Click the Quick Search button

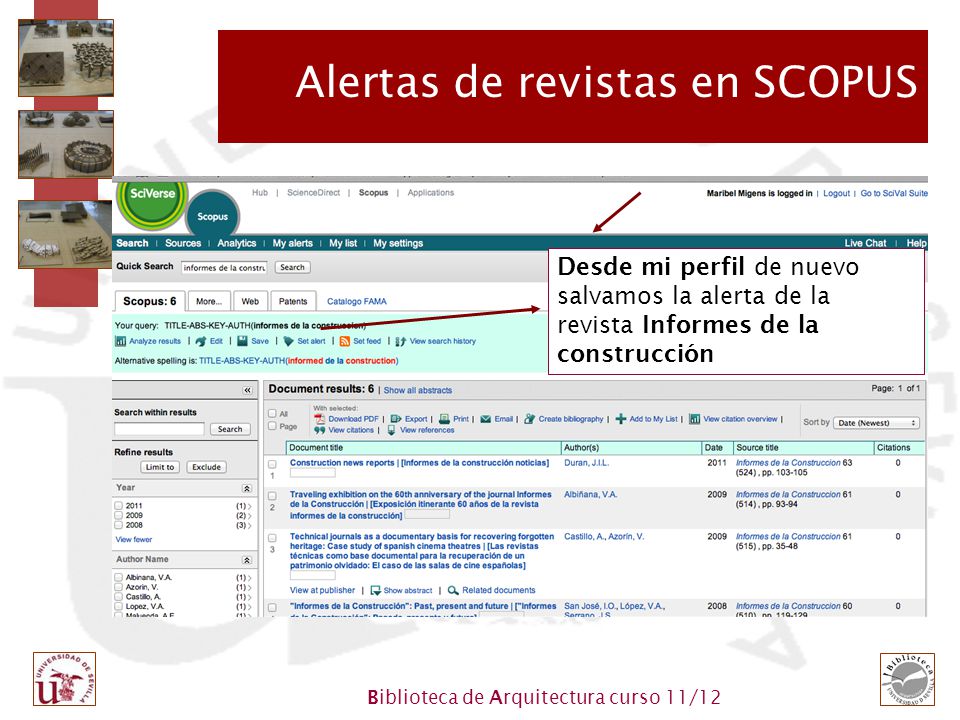(293, 267)
